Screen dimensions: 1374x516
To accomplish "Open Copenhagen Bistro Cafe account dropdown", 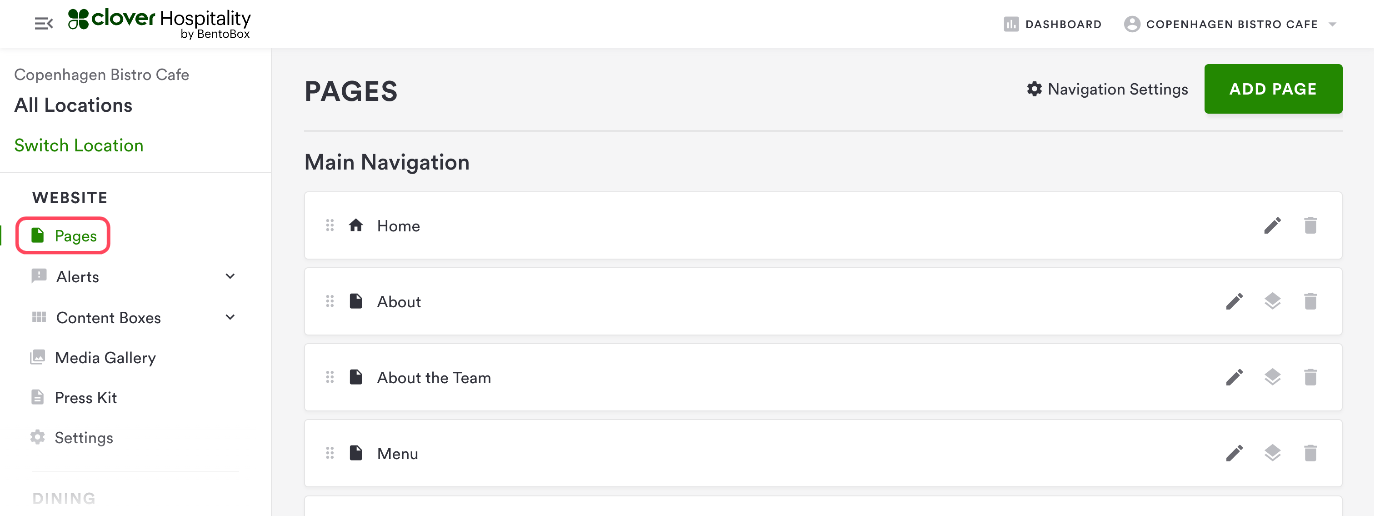I will tap(1231, 24).
